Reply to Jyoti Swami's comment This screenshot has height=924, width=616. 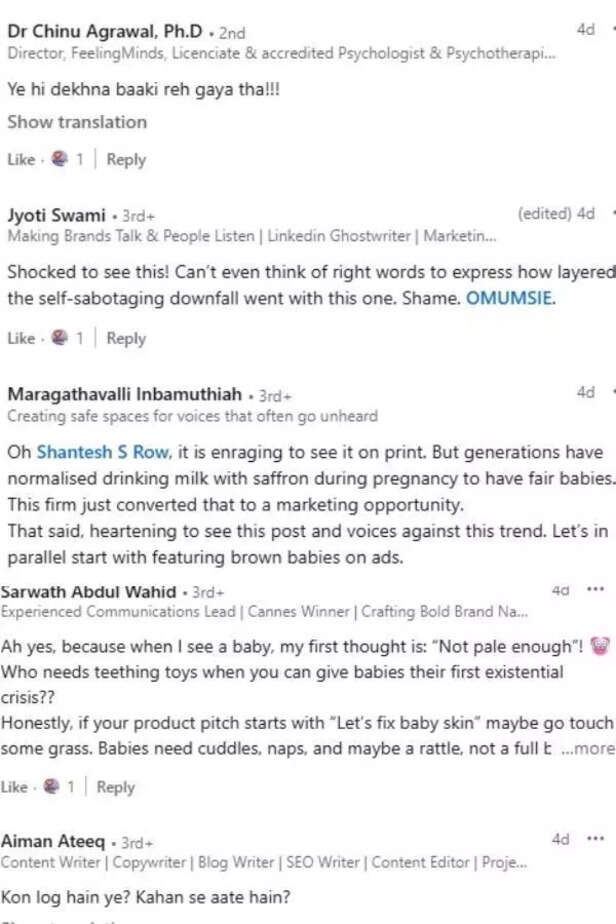point(126,338)
